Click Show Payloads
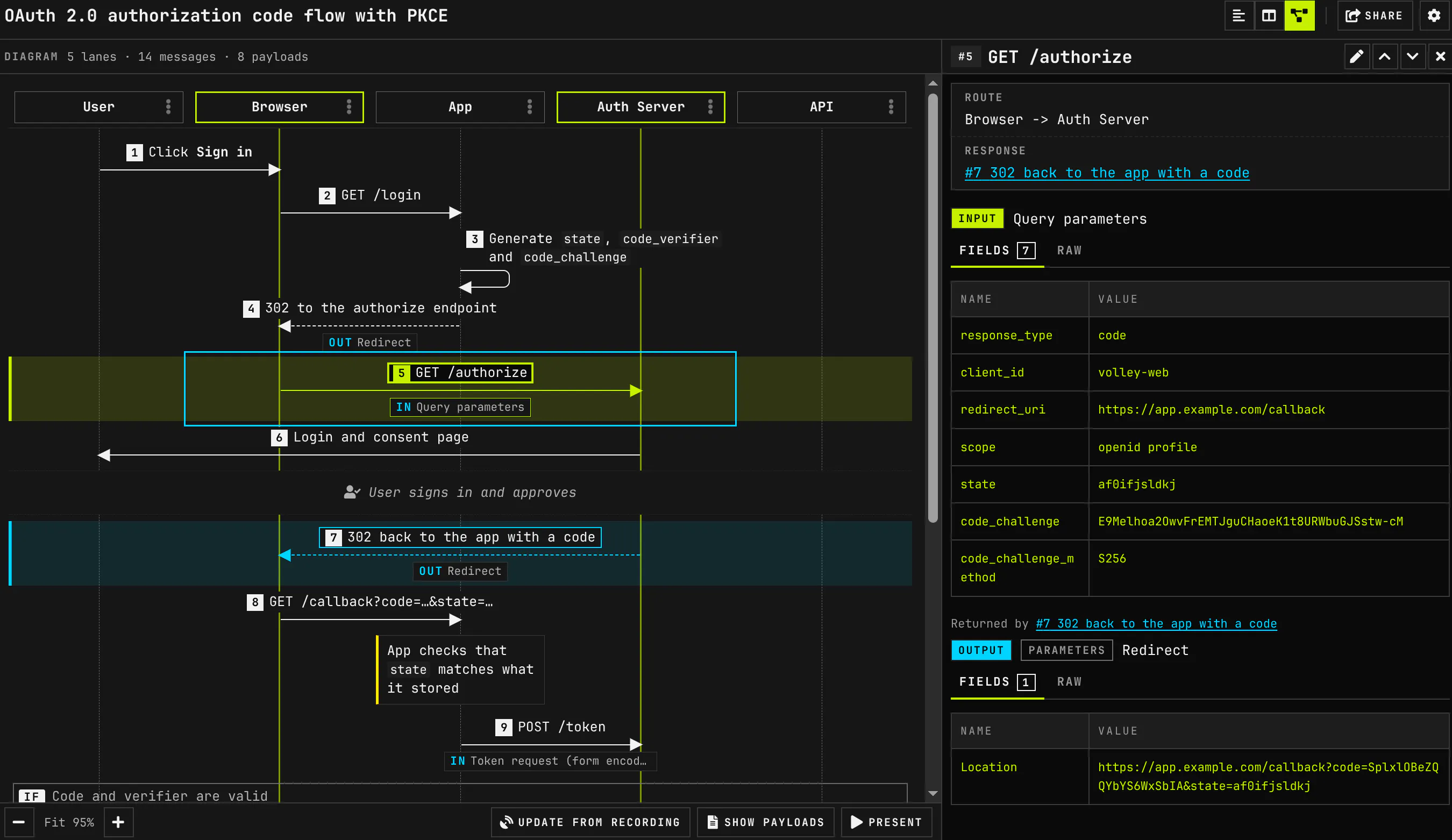Screen dimensions: 1452x840 766,822
